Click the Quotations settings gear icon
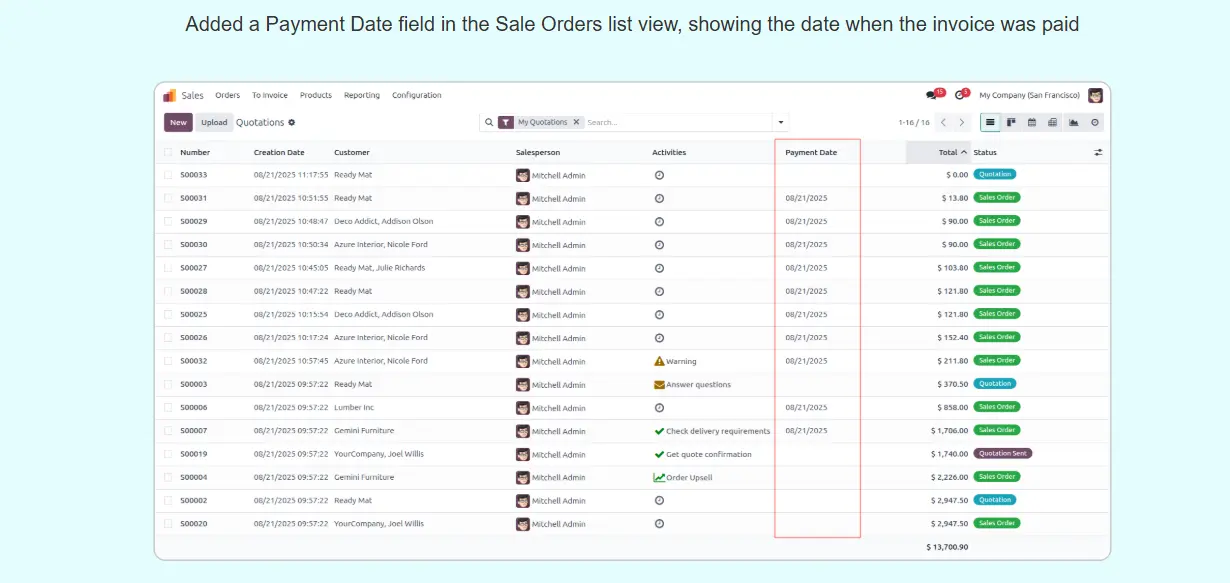 pos(292,123)
